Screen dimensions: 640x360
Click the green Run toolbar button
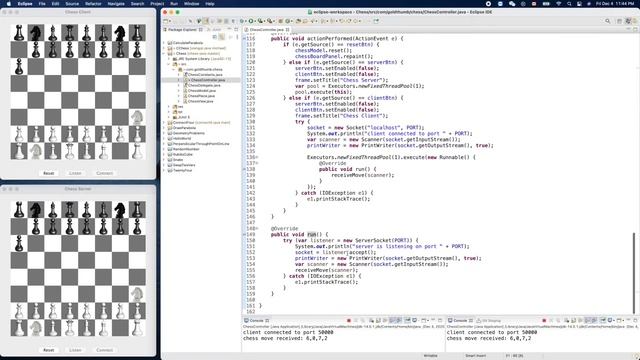point(251,21)
